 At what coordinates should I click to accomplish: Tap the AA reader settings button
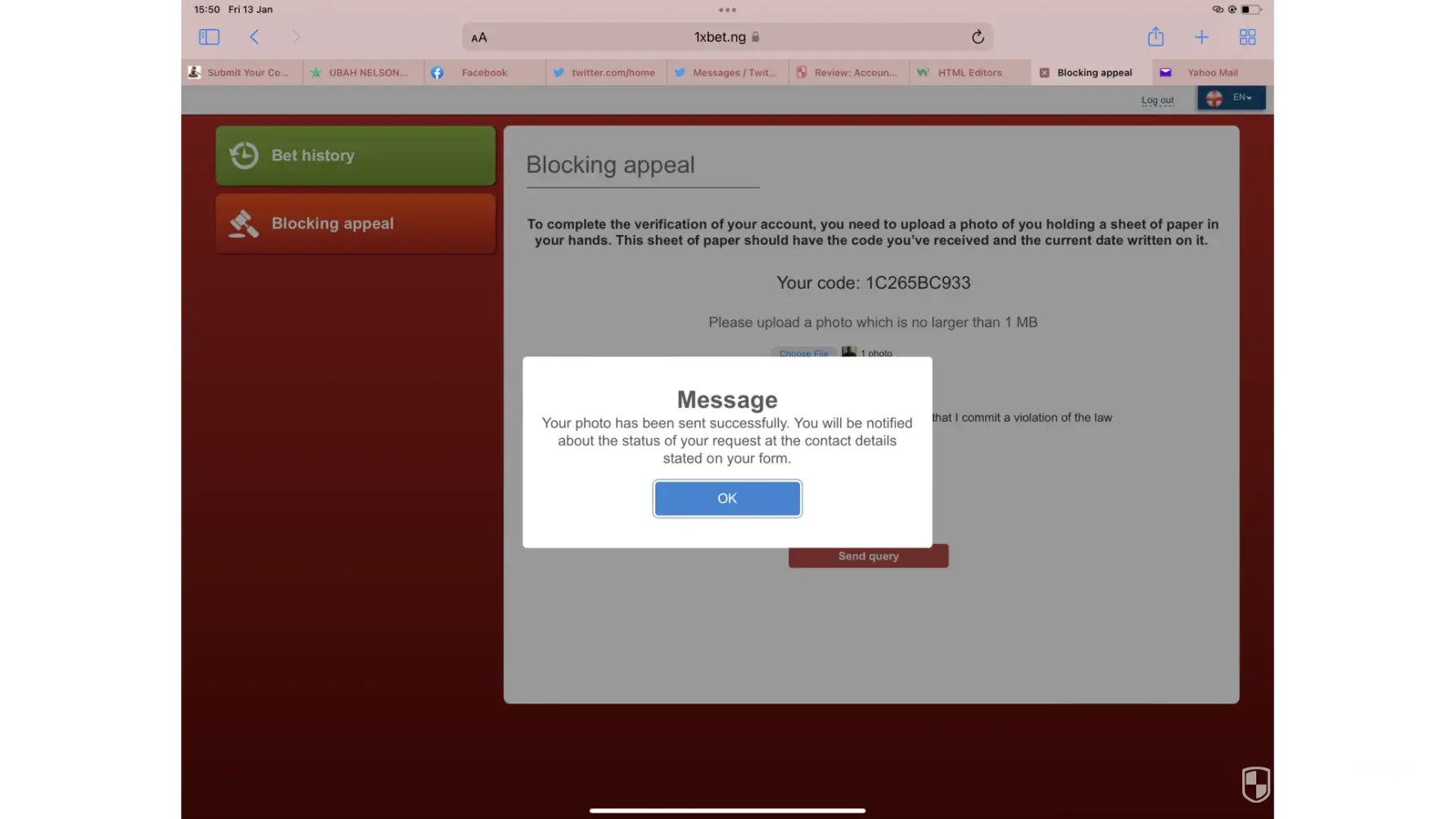pos(479,38)
